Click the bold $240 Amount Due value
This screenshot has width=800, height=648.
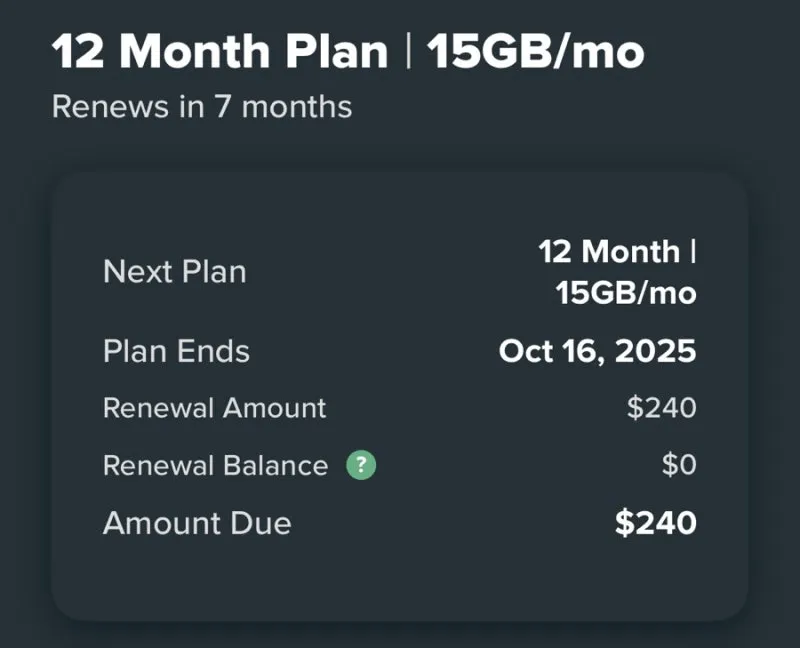(x=655, y=523)
